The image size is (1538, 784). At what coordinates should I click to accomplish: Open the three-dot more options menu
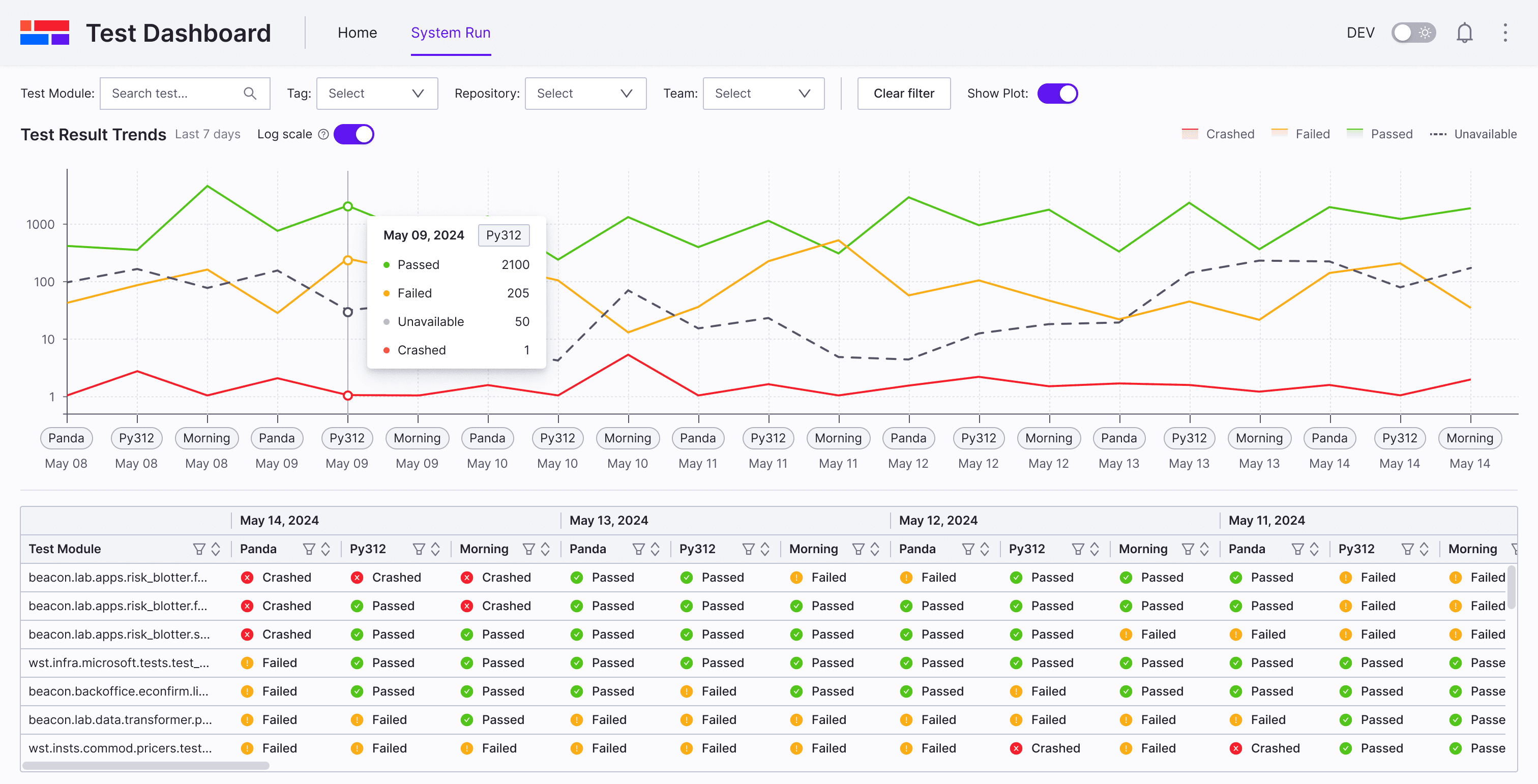1504,33
